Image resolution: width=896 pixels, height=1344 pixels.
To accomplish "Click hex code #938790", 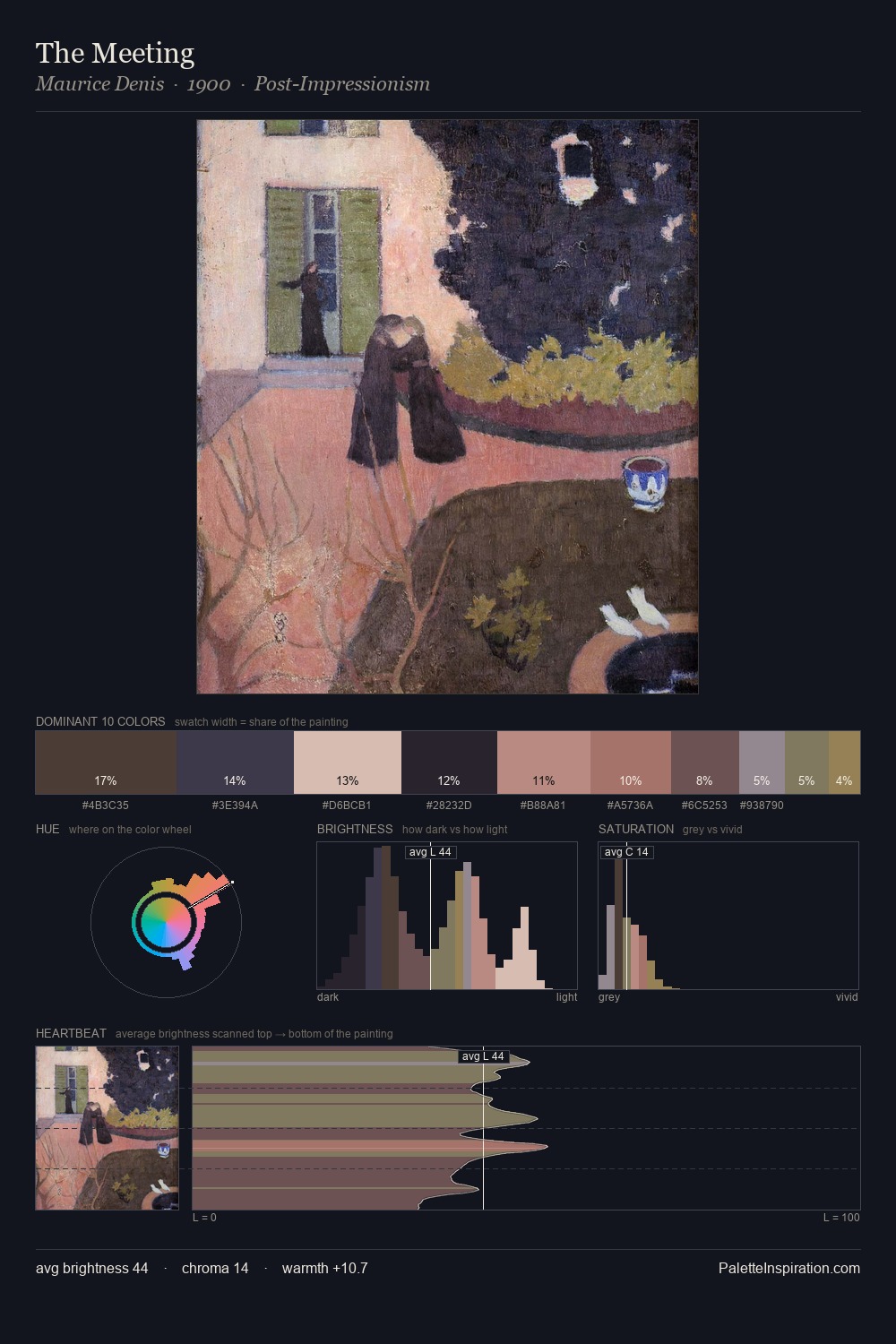I will [762, 806].
